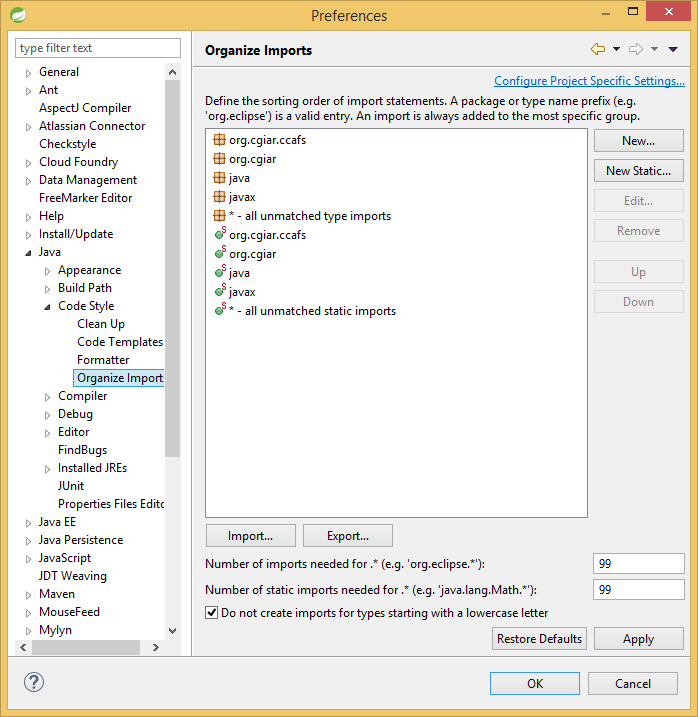Click the help question mark icon
The height and width of the screenshot is (717, 698).
34,682
